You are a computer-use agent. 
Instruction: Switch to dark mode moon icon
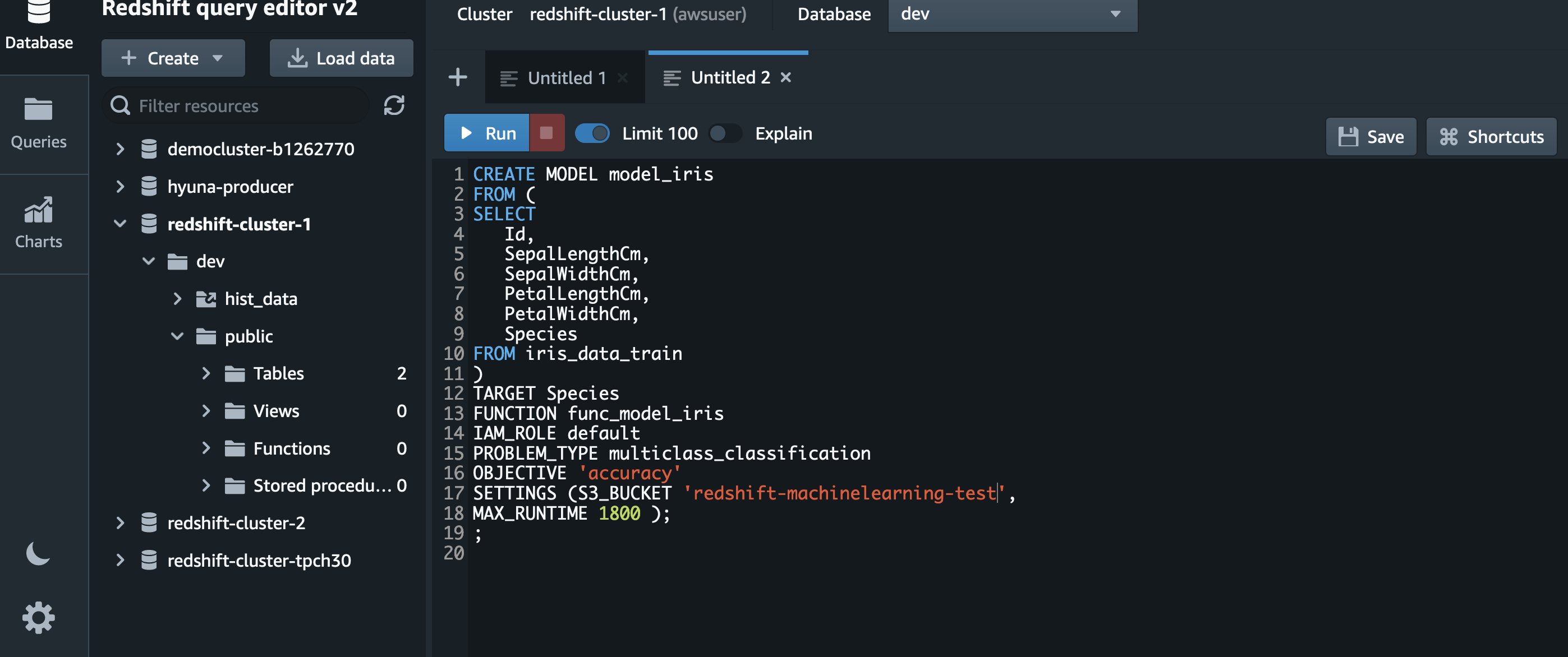38,553
